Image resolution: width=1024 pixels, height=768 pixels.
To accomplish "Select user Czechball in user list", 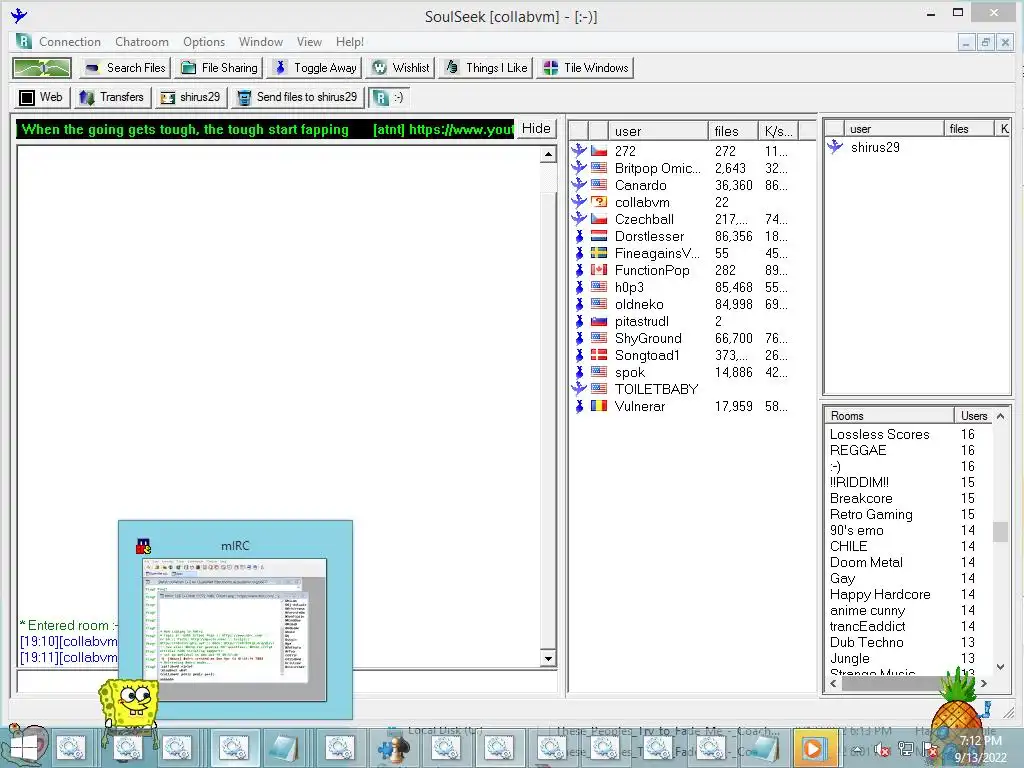I will [644, 219].
